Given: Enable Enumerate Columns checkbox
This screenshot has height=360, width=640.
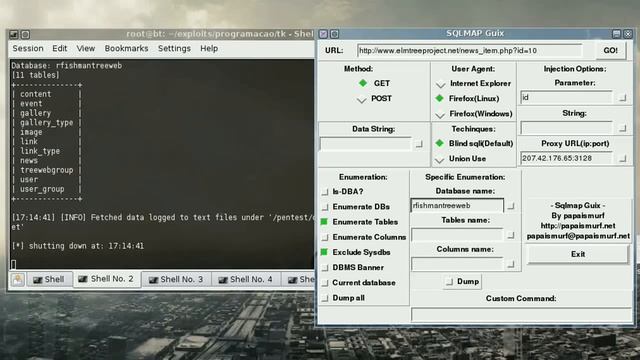Looking at the screenshot, I should point(325,237).
